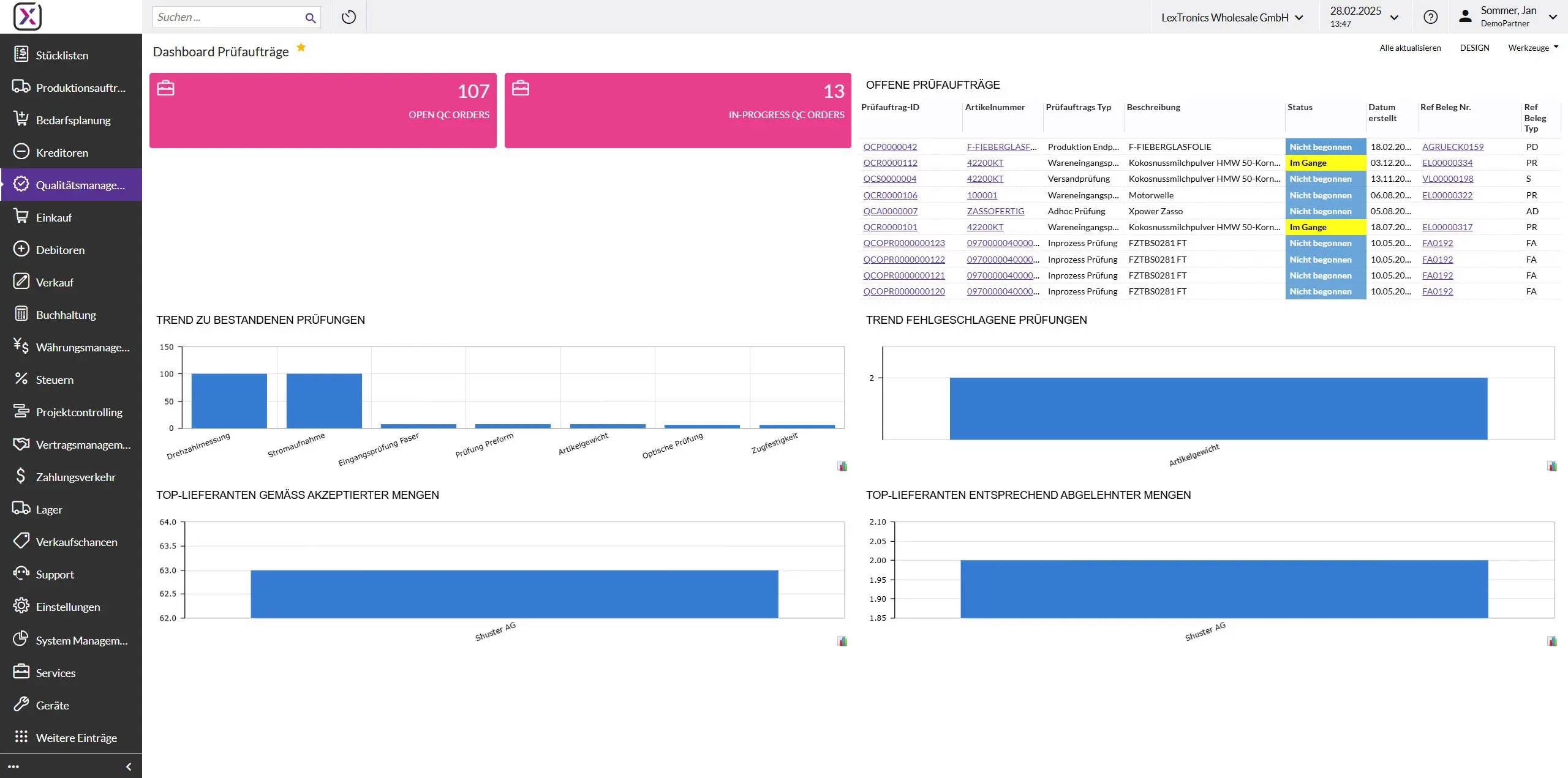
Task: Open the help question mark icon
Action: 1430,17
